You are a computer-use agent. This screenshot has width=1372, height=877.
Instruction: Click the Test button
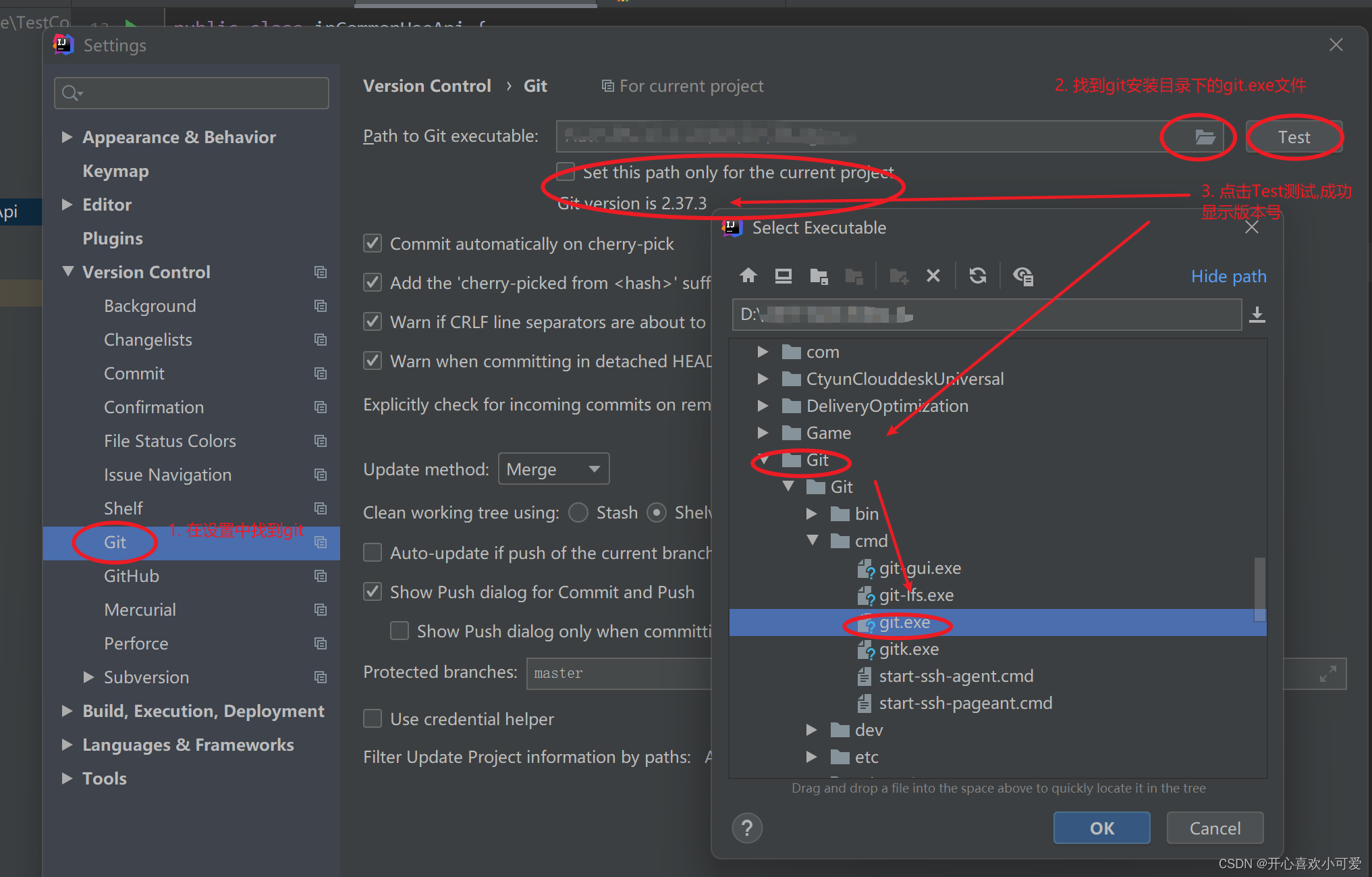click(x=1293, y=137)
